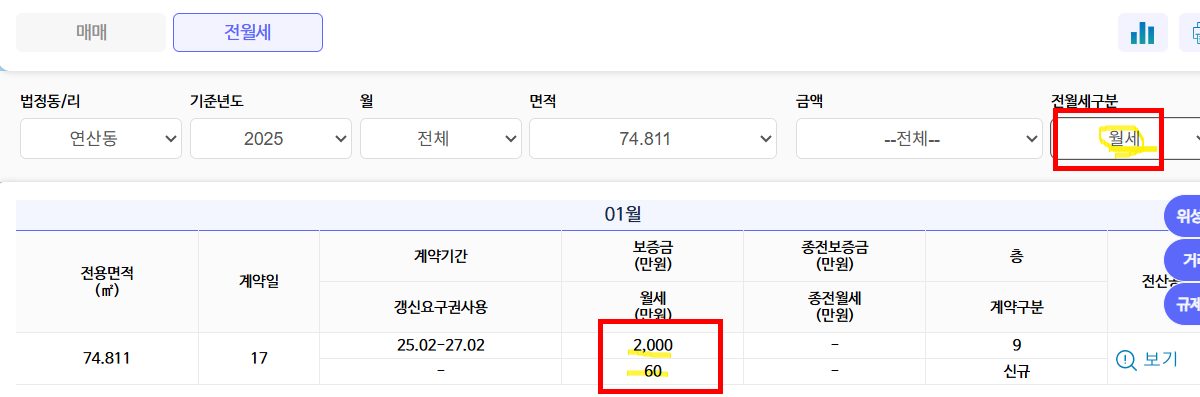This screenshot has width=1200, height=397.
Task: Open the 법정동/리 dropdown showing 연산동
Action: tap(101, 138)
